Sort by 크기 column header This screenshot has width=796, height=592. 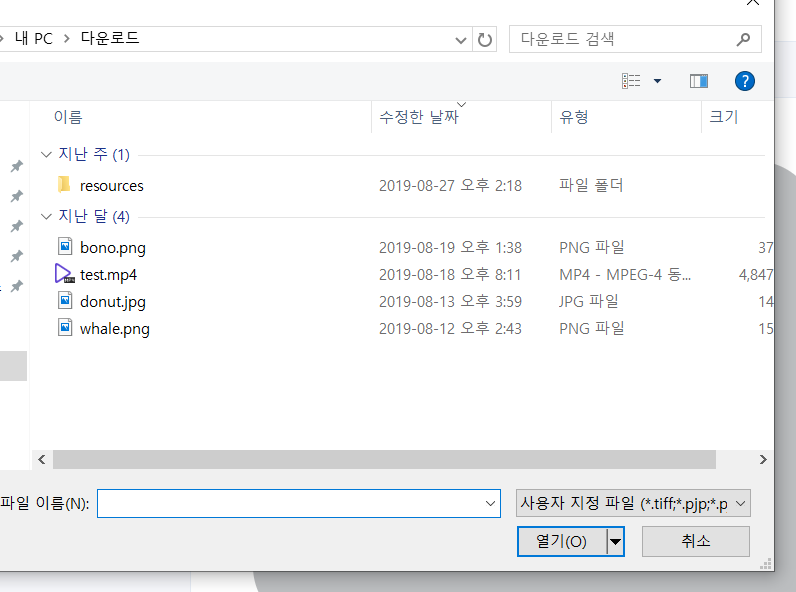point(723,117)
